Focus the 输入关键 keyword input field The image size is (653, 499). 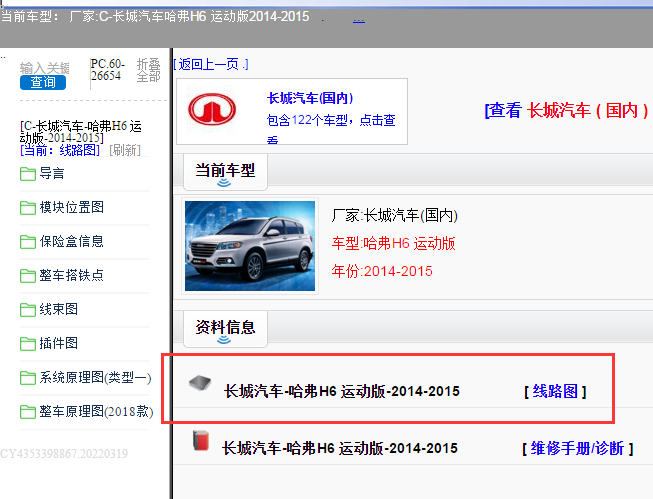45,68
